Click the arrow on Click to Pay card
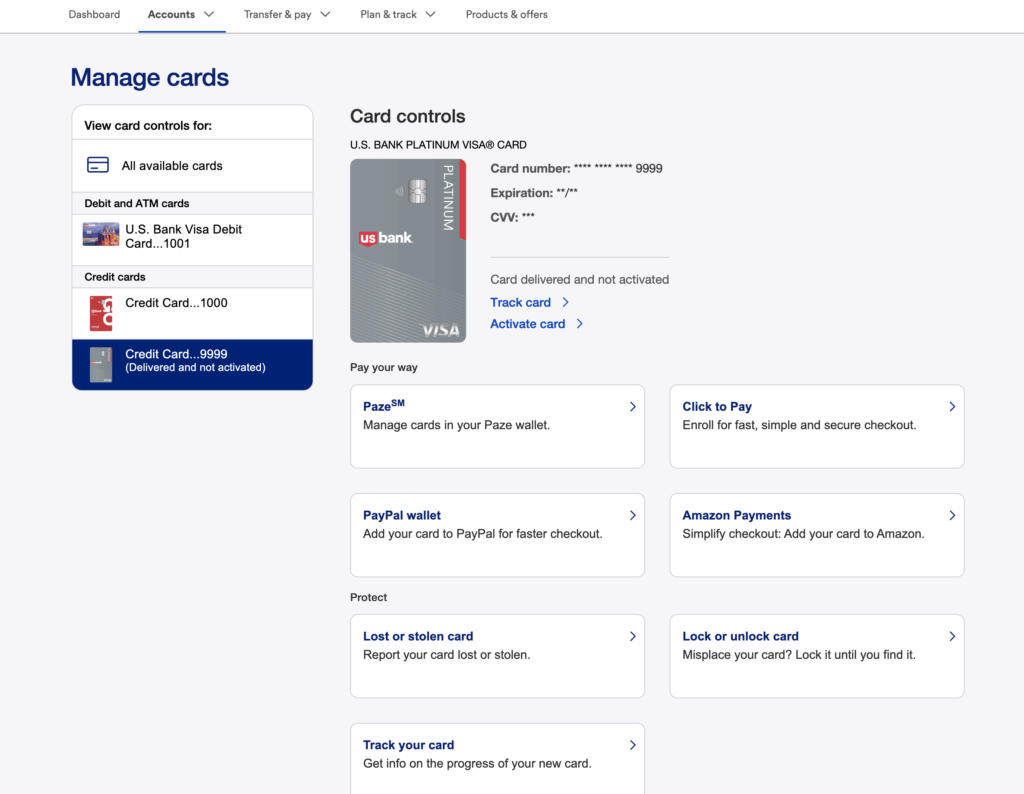This screenshot has width=1024, height=794. [952, 407]
